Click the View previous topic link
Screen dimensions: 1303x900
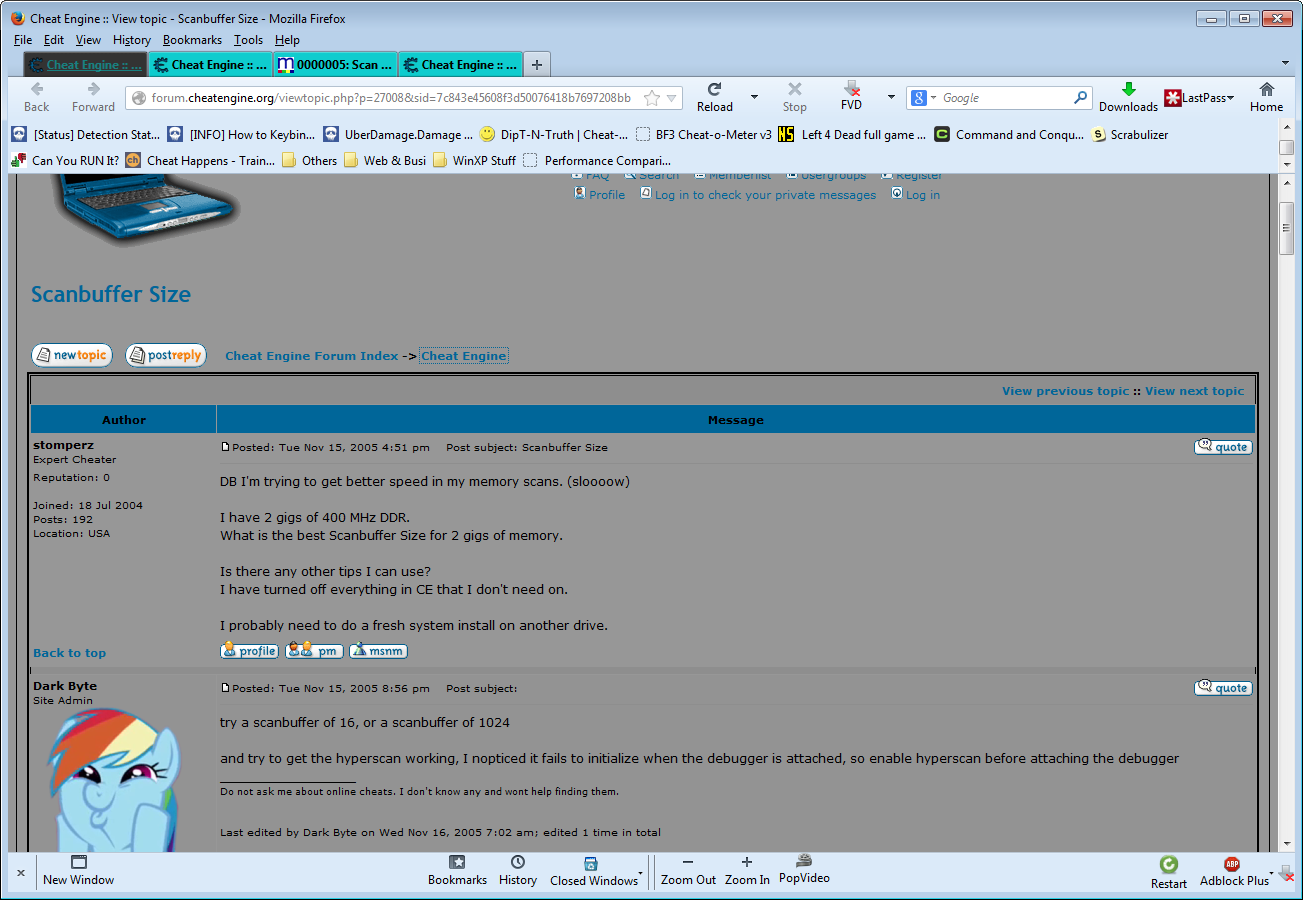coord(1065,391)
